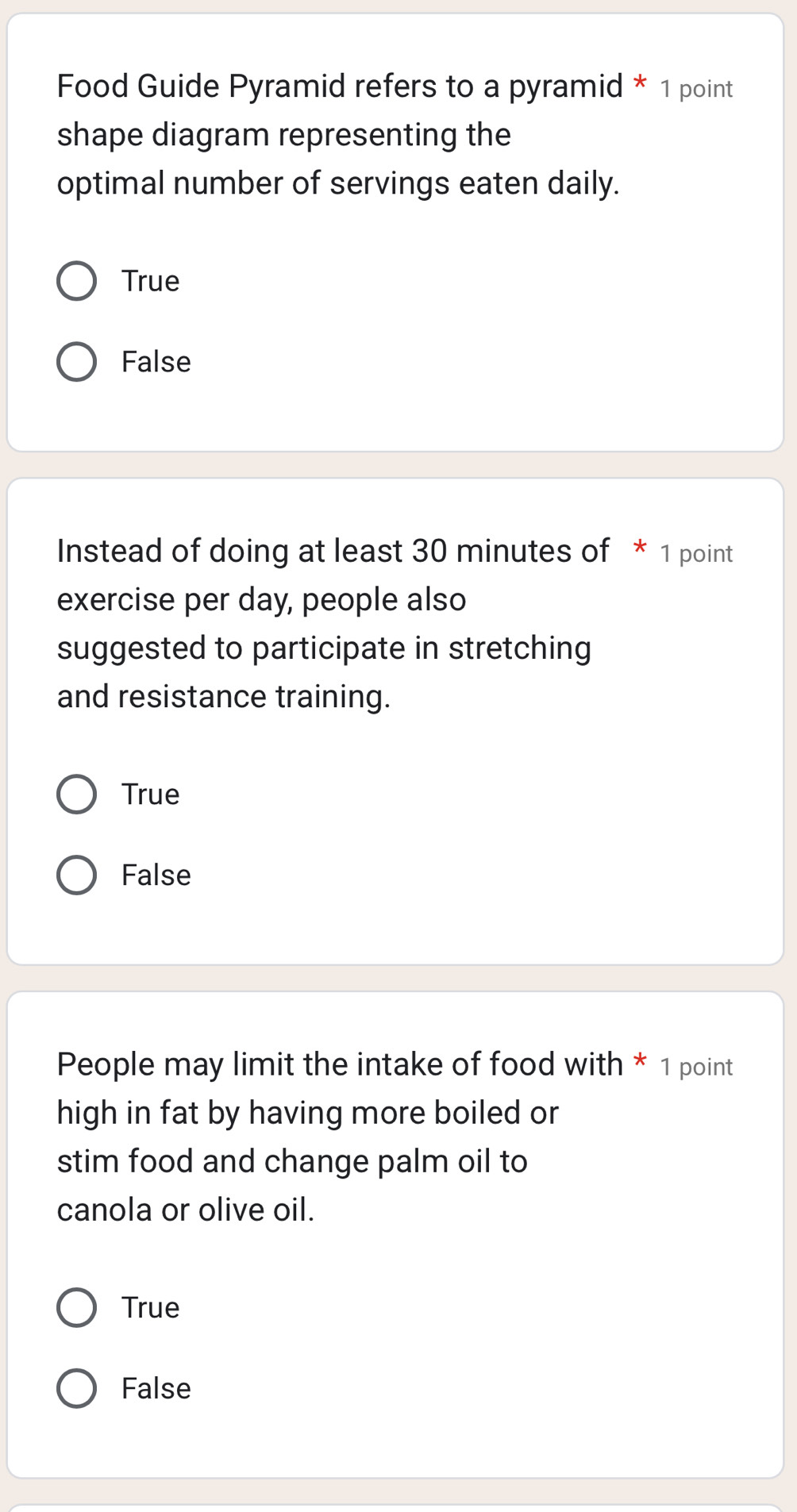Click the red asterisk on the second question

640,546
